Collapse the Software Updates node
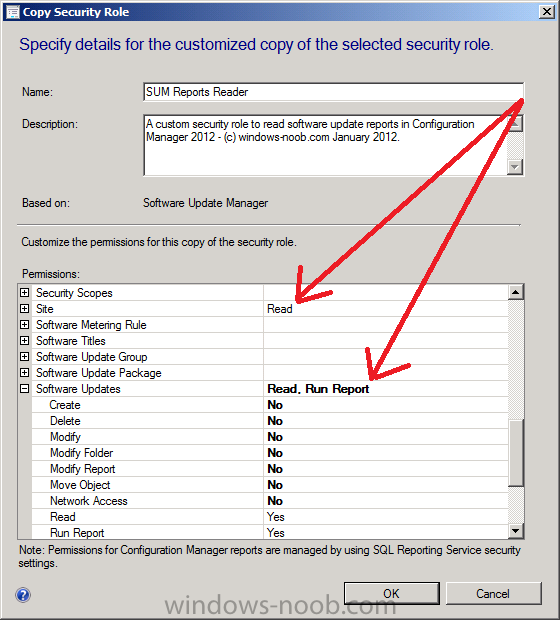Viewport: 560px width, 620px height. 25,389
